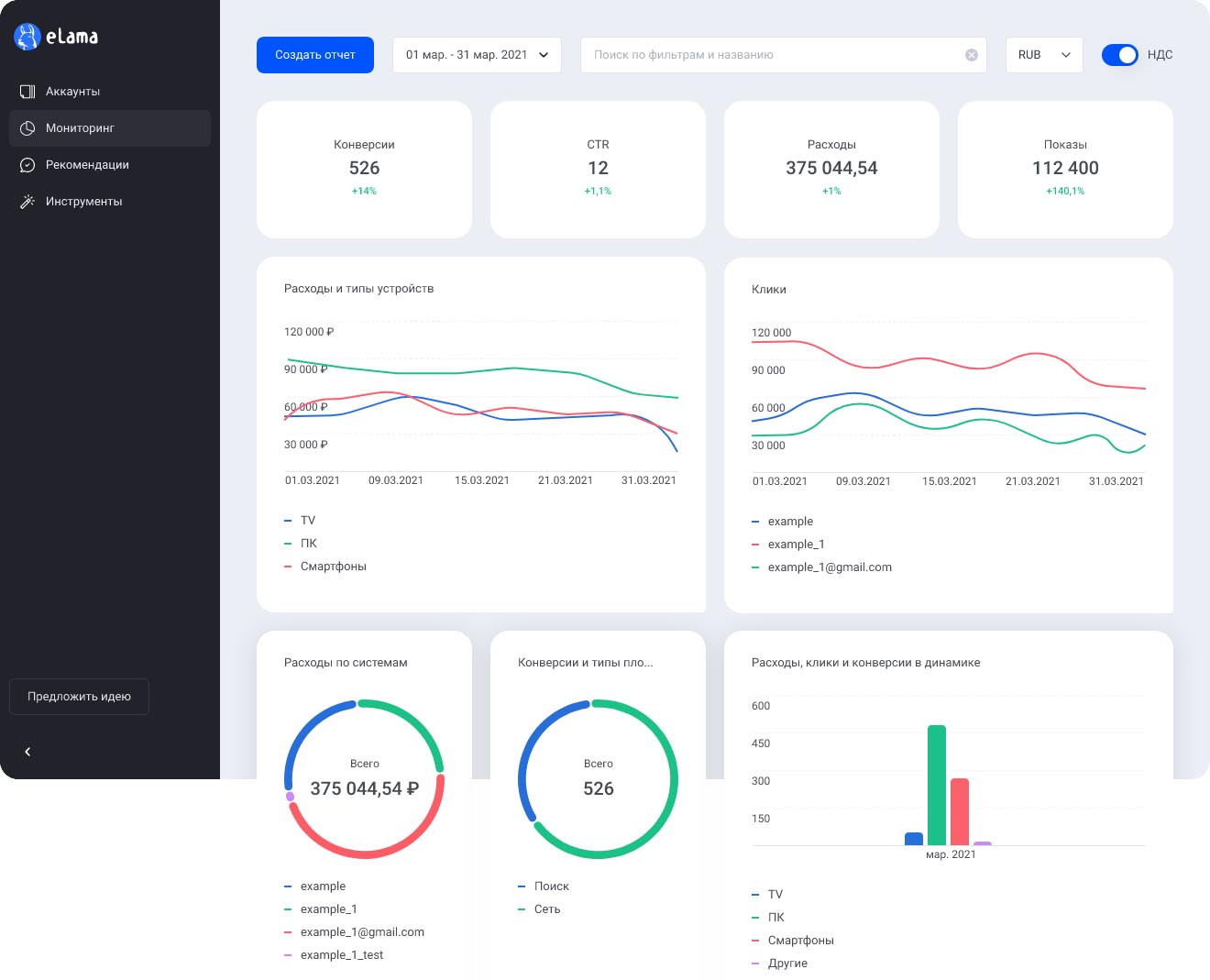Click the Аккаунты sidebar icon
The image size is (1210, 980).
point(27,92)
